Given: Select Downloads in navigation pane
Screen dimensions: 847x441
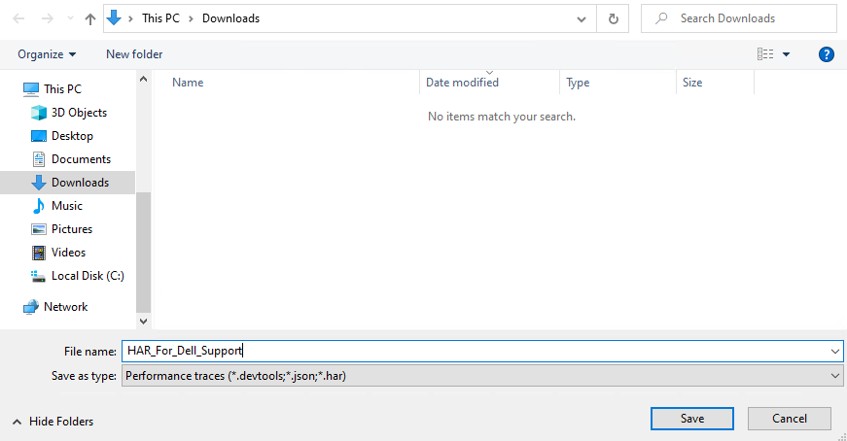Looking at the screenshot, I should (80, 182).
